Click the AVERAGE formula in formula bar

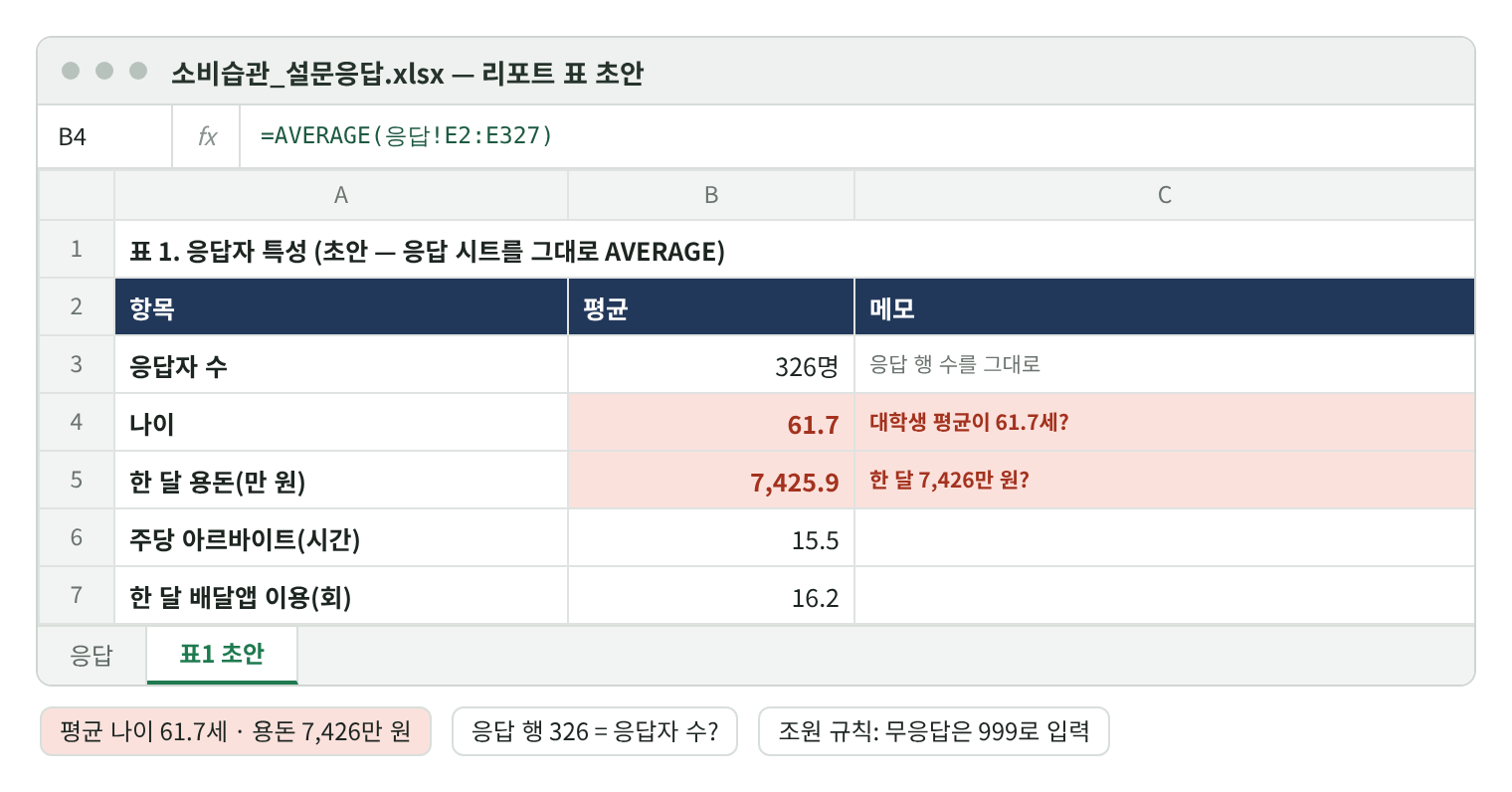click(406, 135)
